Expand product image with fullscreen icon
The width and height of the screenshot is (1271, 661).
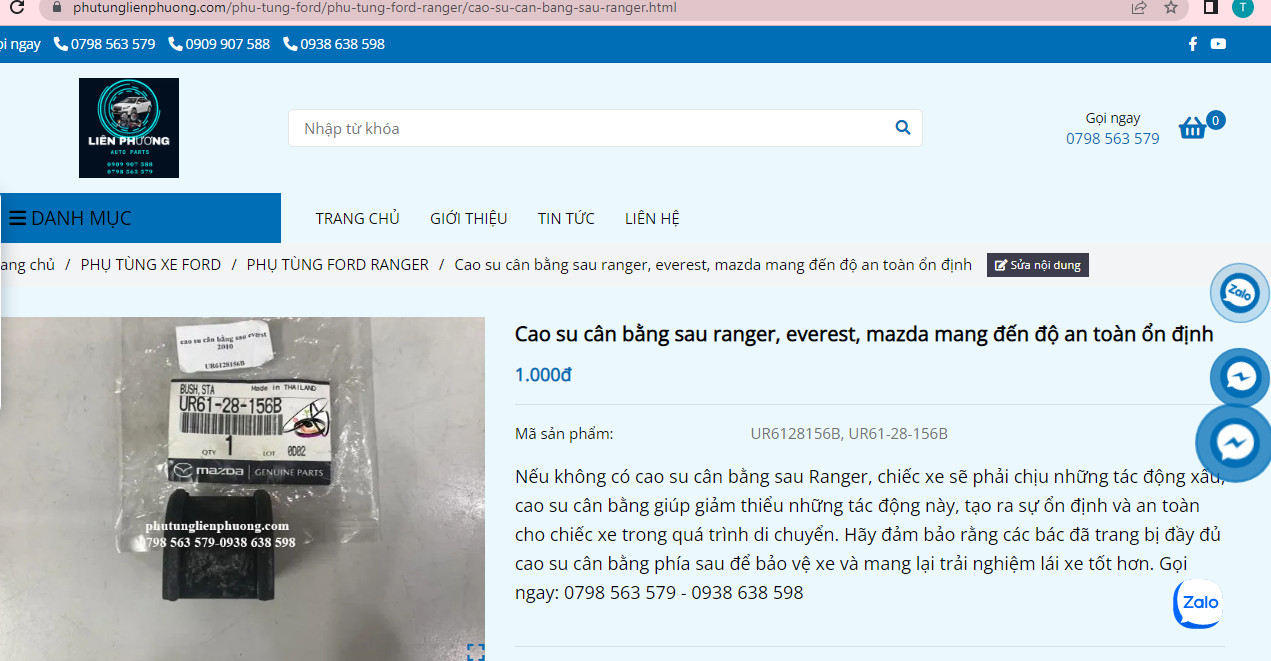[476, 652]
